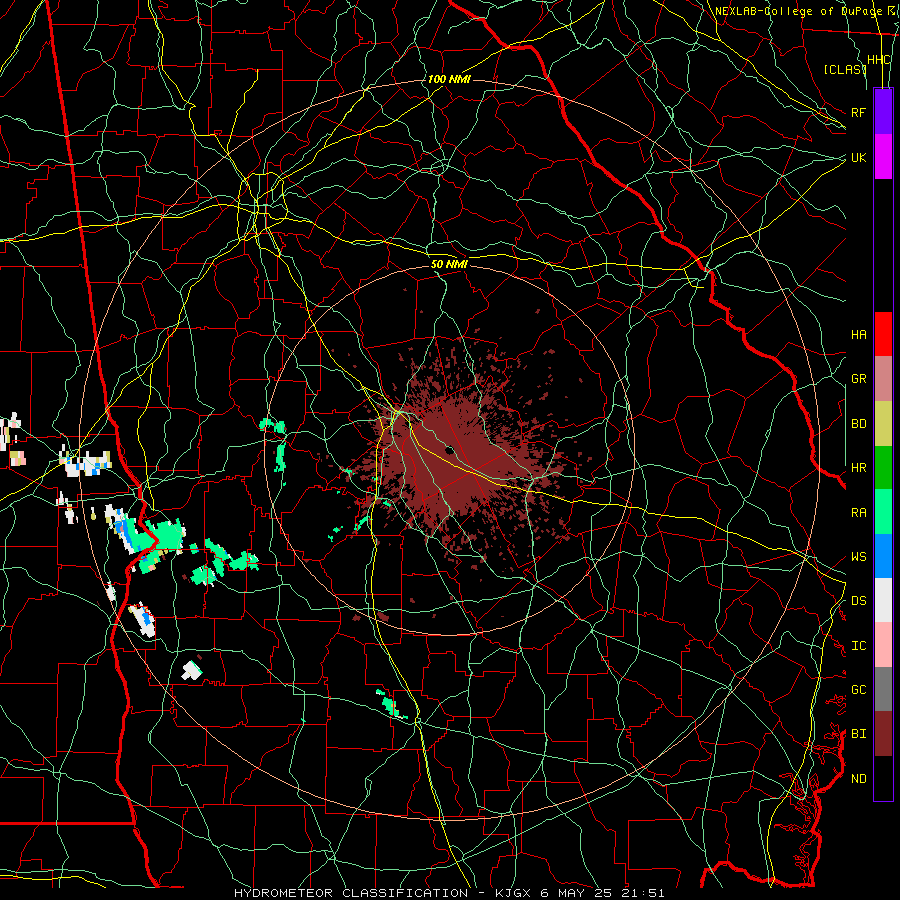Click the 'NEXLAB-College of DuPage' header text
Image resolution: width=900 pixels, height=900 pixels.
[x=798, y=11]
